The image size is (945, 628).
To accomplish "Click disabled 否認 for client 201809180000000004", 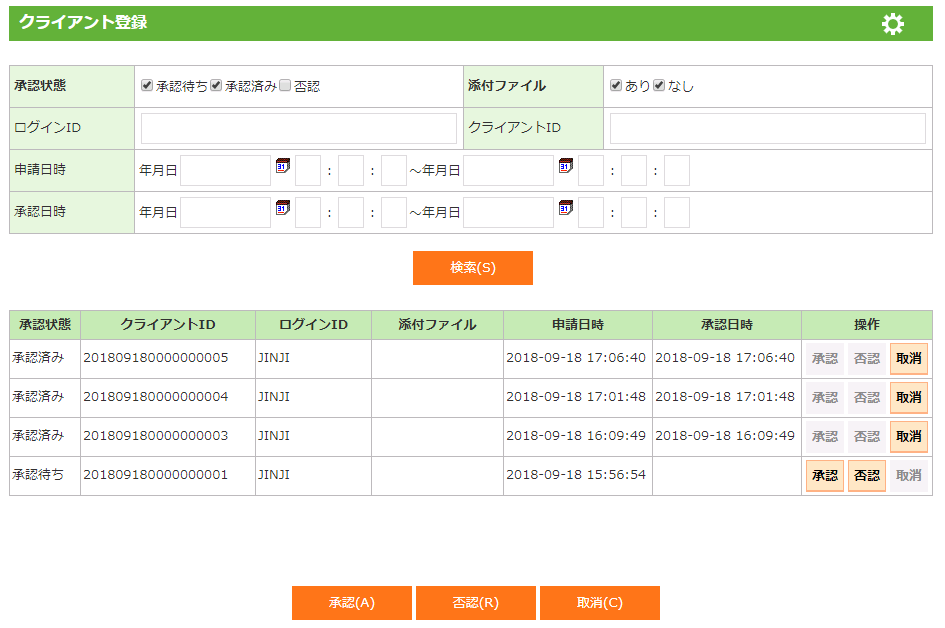I will point(867,398).
